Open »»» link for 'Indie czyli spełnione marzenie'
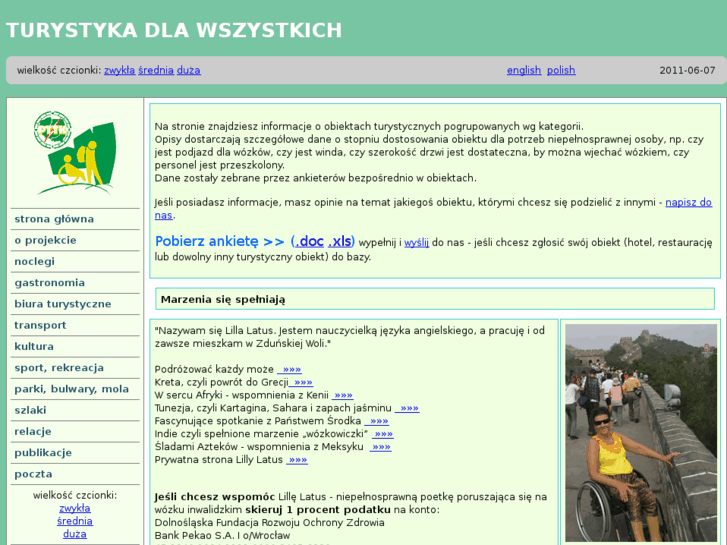Viewport: 727px width, 545px height. tap(383, 434)
